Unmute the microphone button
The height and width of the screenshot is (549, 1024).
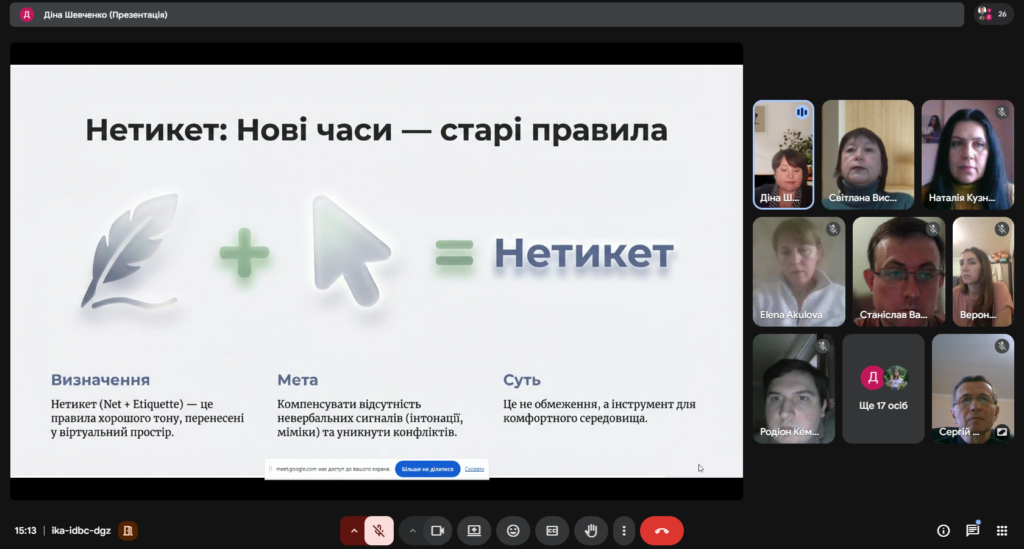379,530
